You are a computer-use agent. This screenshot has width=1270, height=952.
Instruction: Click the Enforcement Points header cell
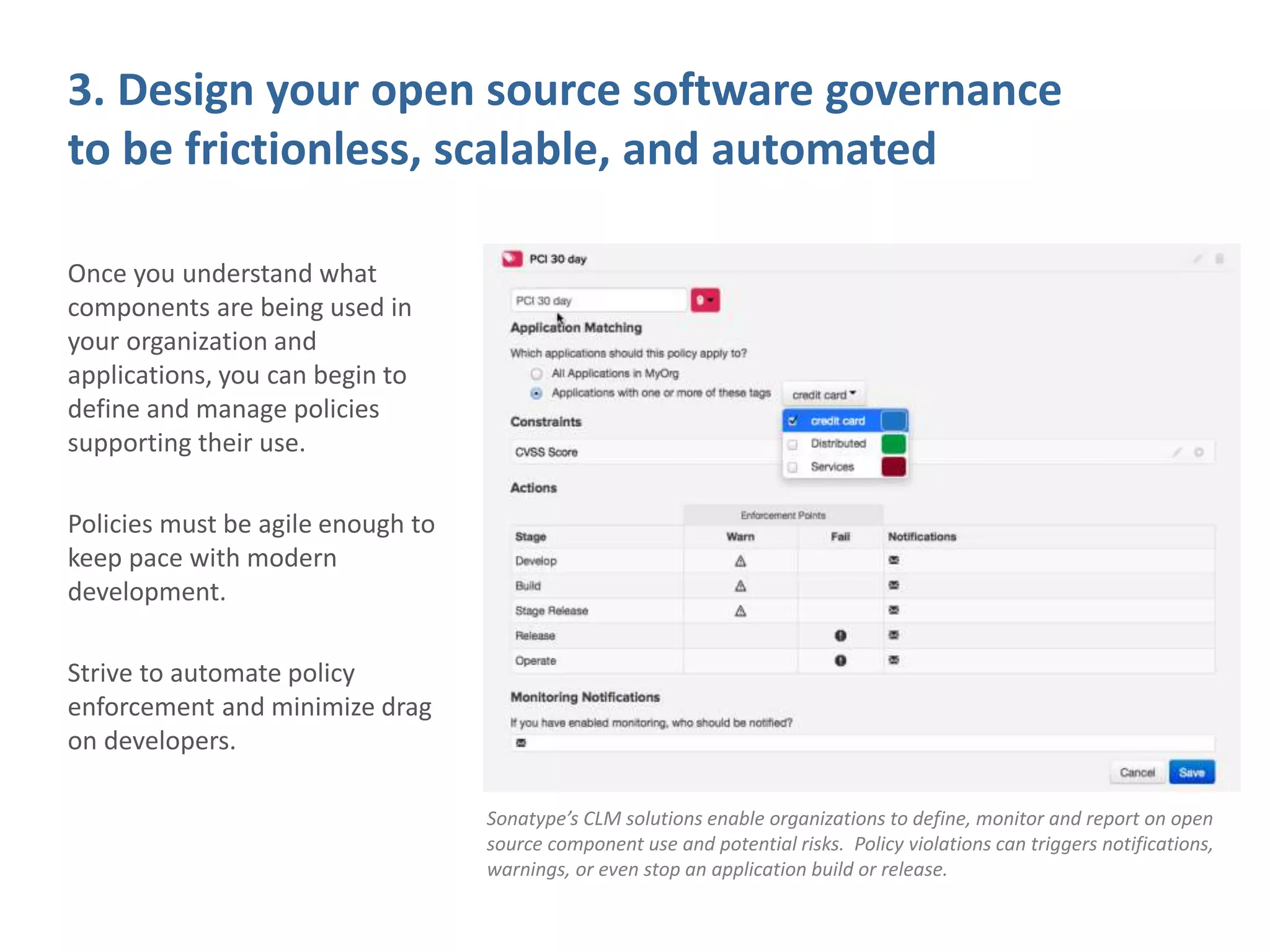pyautogui.click(x=783, y=516)
